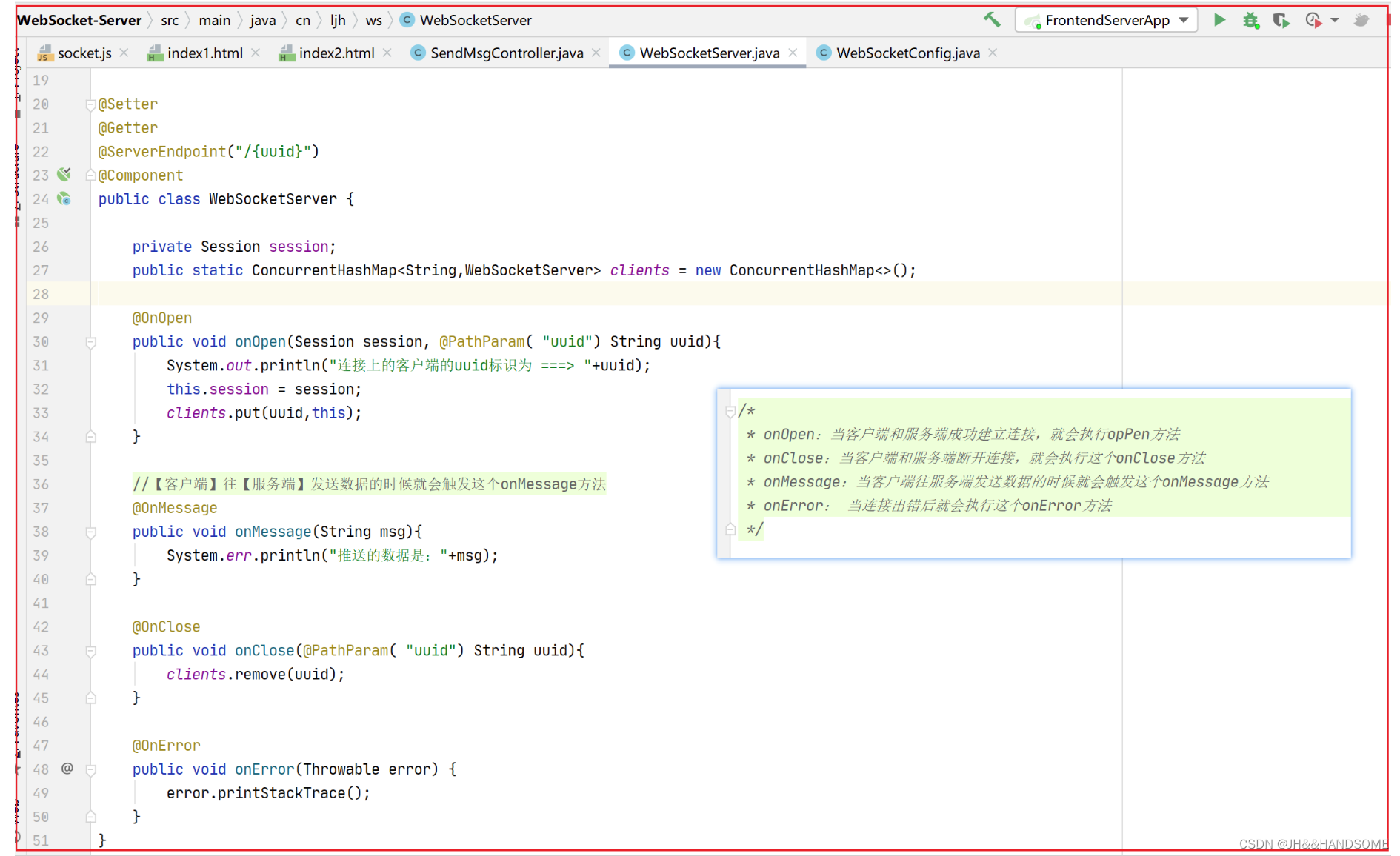Click the @ gutter icon on line 48
This screenshot has width=1400, height=856.
(x=67, y=769)
